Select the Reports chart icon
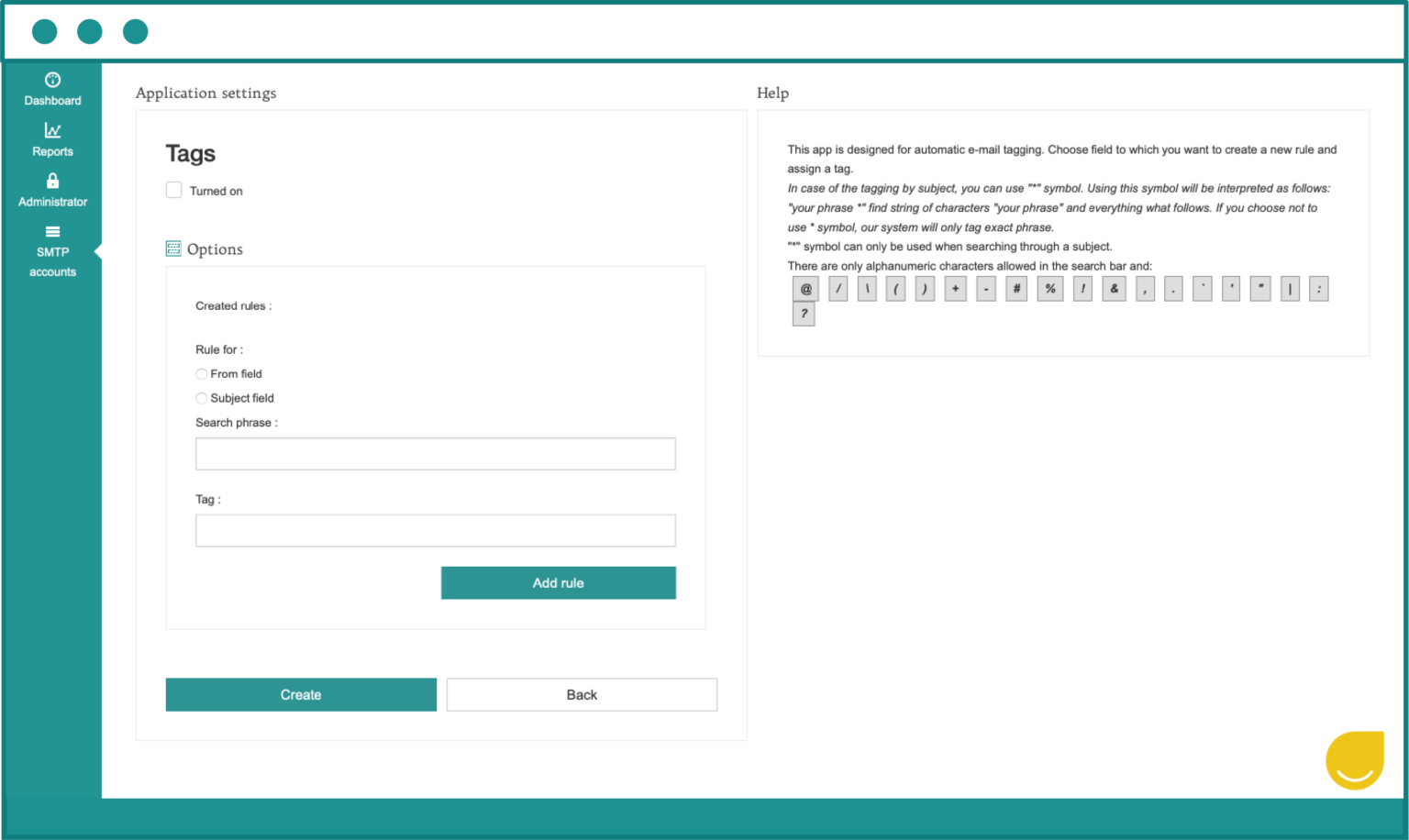Screen dimensions: 1409x840 point(52,130)
